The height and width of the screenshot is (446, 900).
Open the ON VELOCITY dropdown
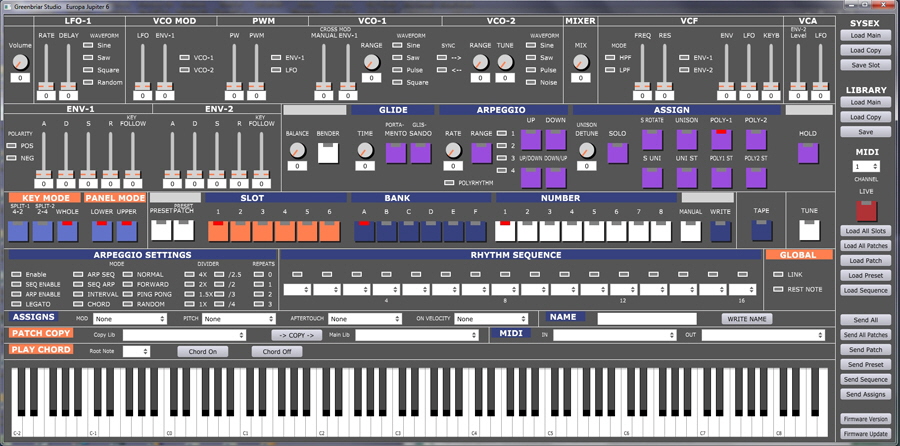pyautogui.click(x=491, y=319)
